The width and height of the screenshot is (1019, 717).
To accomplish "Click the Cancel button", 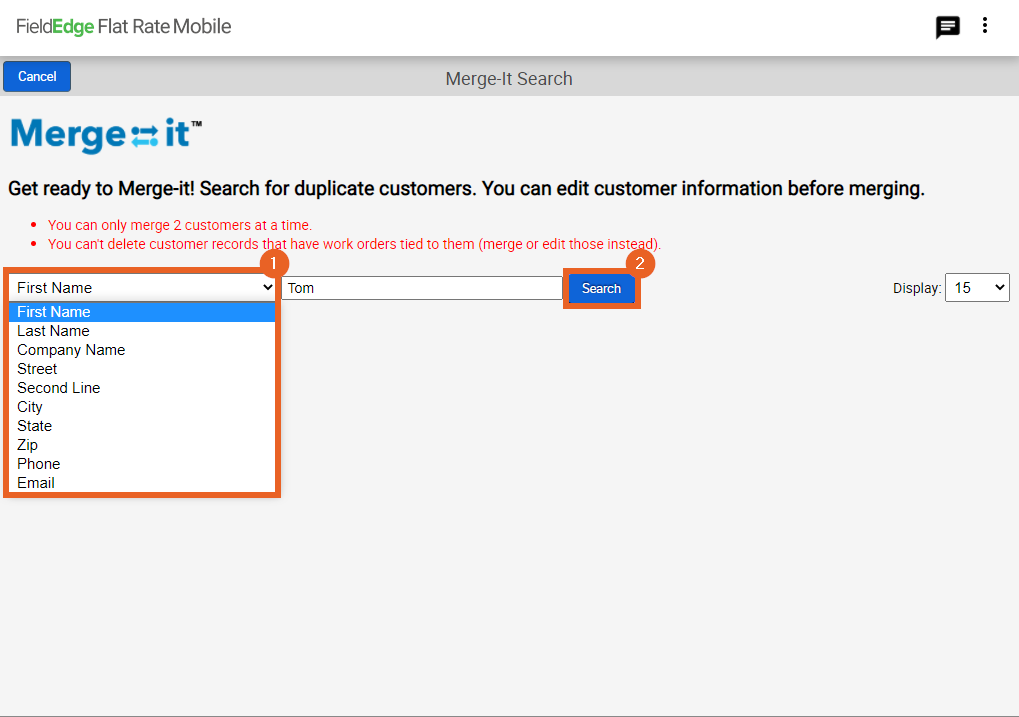I will 37,77.
